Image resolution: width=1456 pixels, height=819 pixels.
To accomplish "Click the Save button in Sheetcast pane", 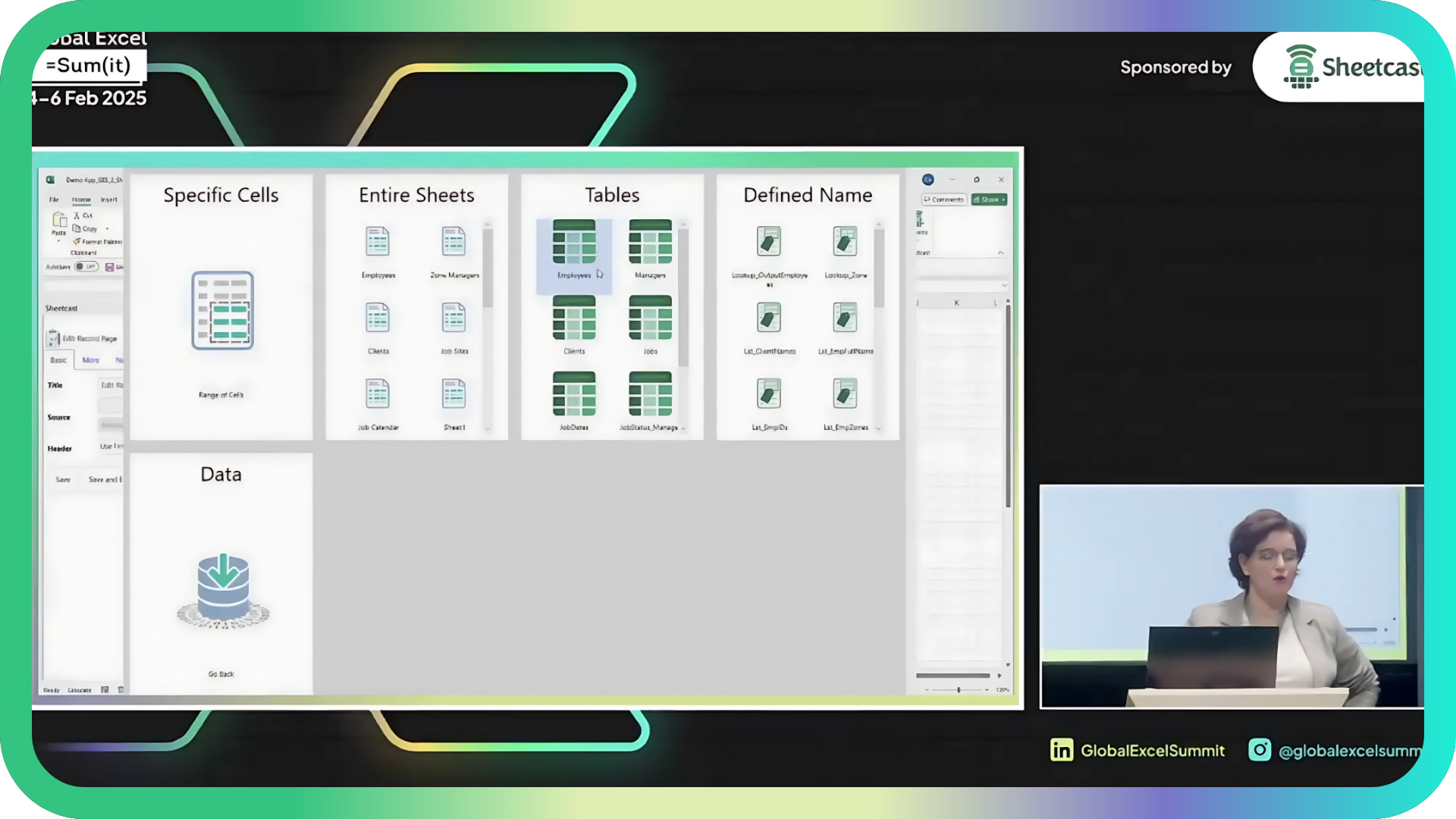I will 63,479.
